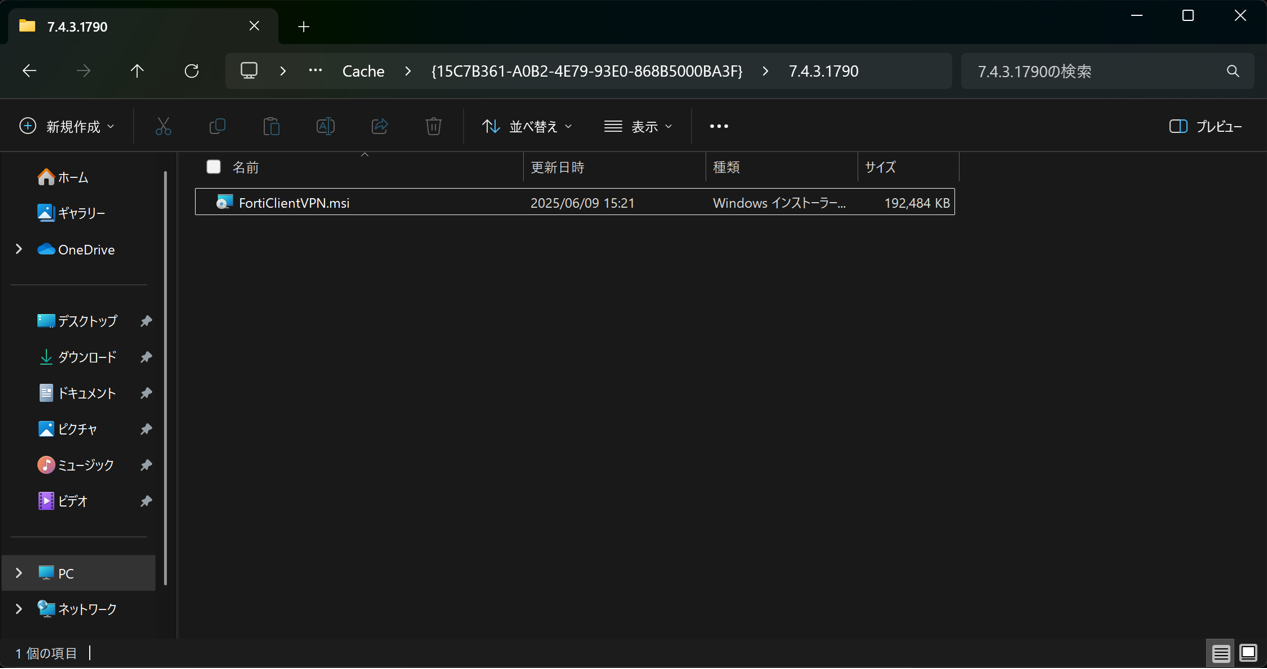
Task: Refresh the current folder view
Action: [x=191, y=71]
